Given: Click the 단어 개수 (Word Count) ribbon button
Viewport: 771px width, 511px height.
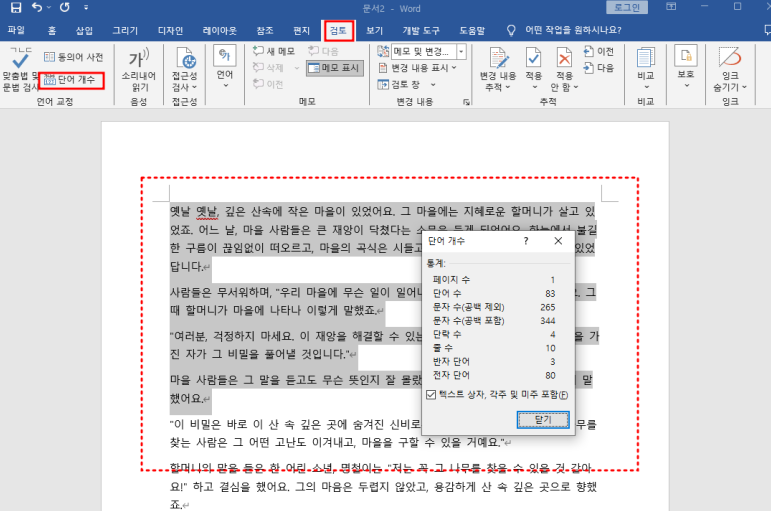Looking at the screenshot, I should click(72, 79).
